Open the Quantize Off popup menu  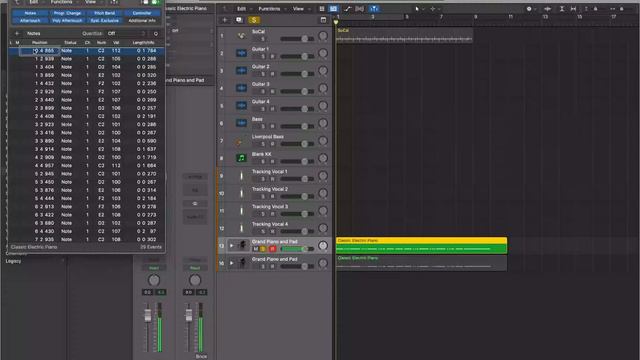click(126, 33)
